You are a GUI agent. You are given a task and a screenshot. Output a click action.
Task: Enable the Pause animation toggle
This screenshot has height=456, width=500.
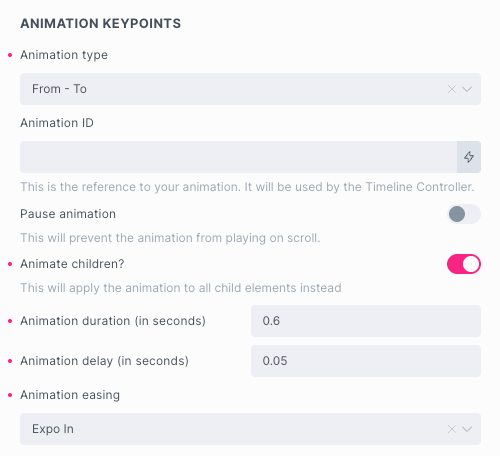464,214
